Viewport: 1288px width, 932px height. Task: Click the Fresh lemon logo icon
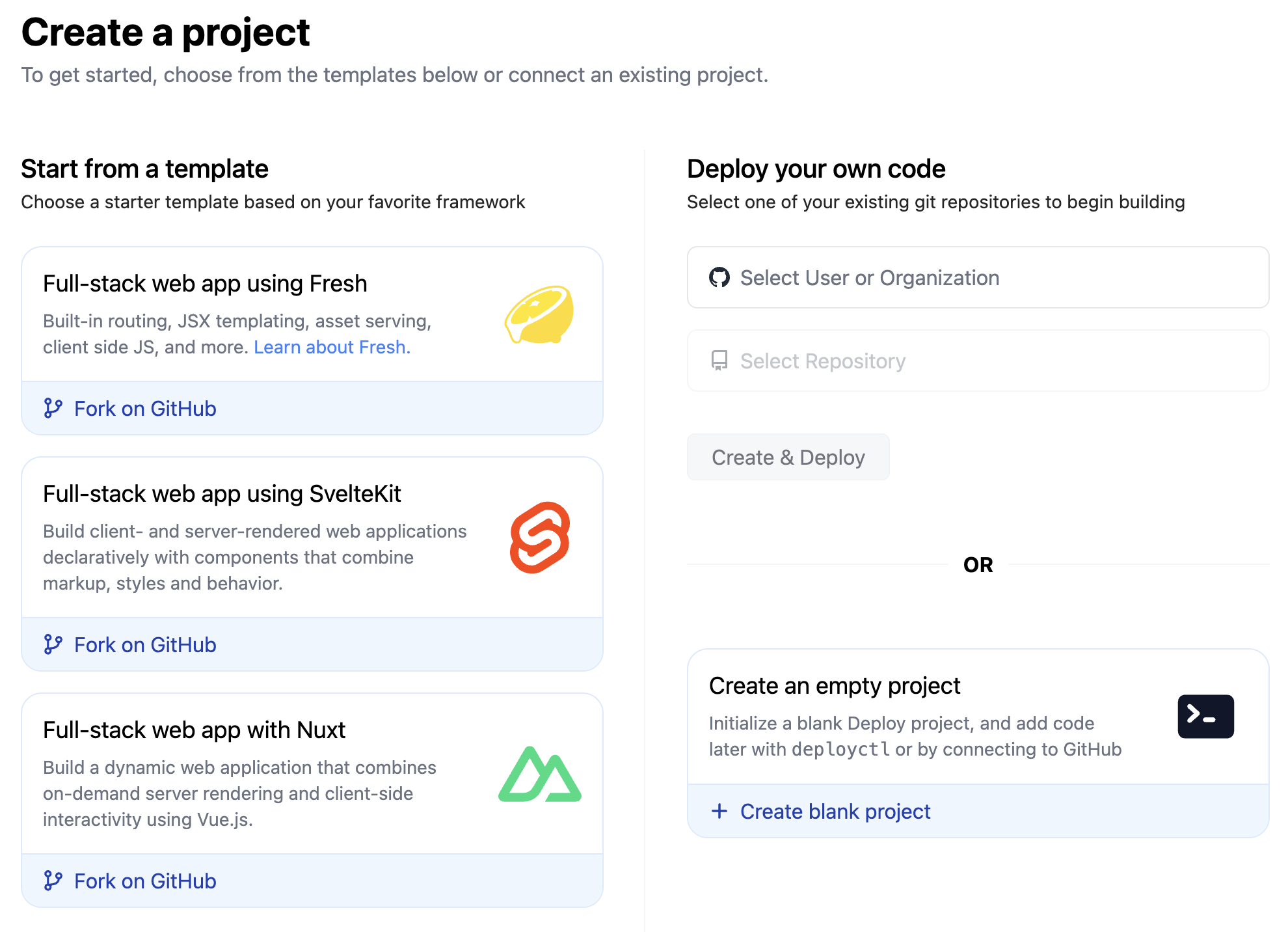[x=539, y=316]
